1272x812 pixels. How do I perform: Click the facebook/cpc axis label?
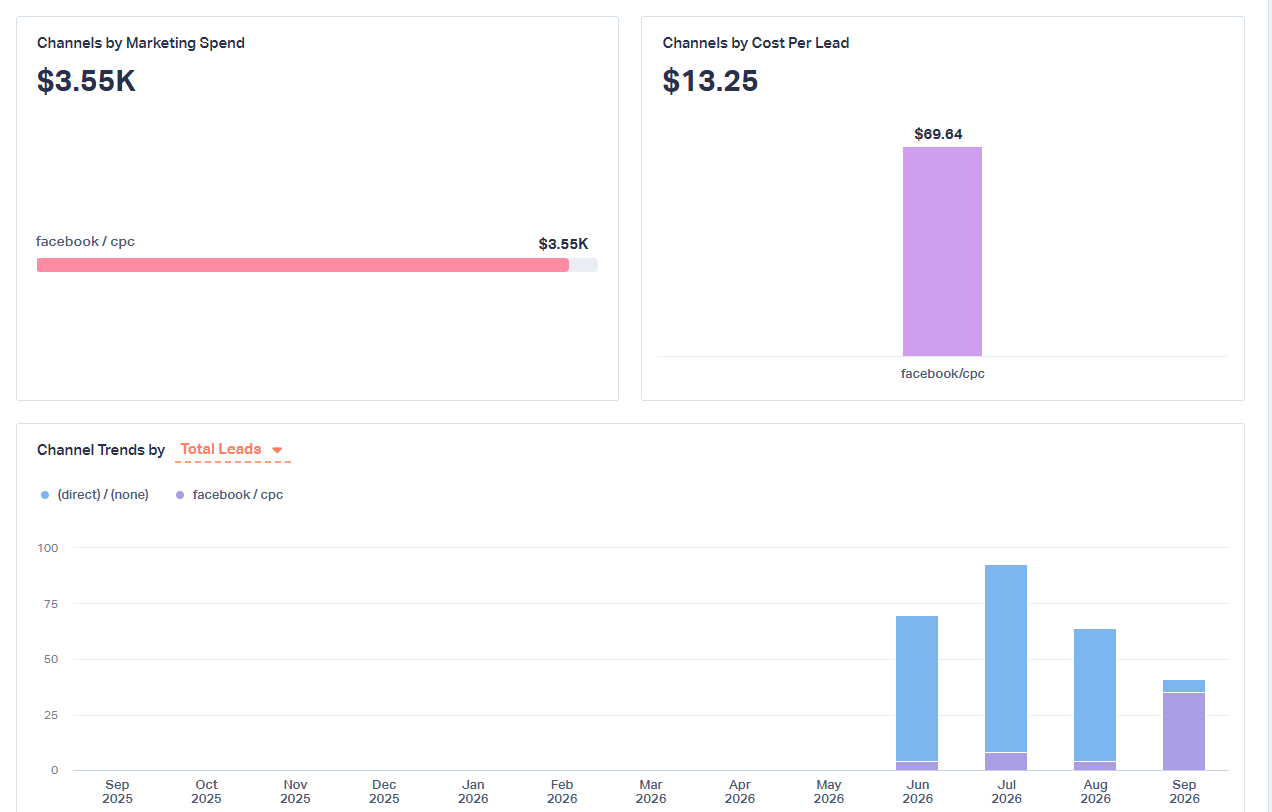tap(943, 373)
